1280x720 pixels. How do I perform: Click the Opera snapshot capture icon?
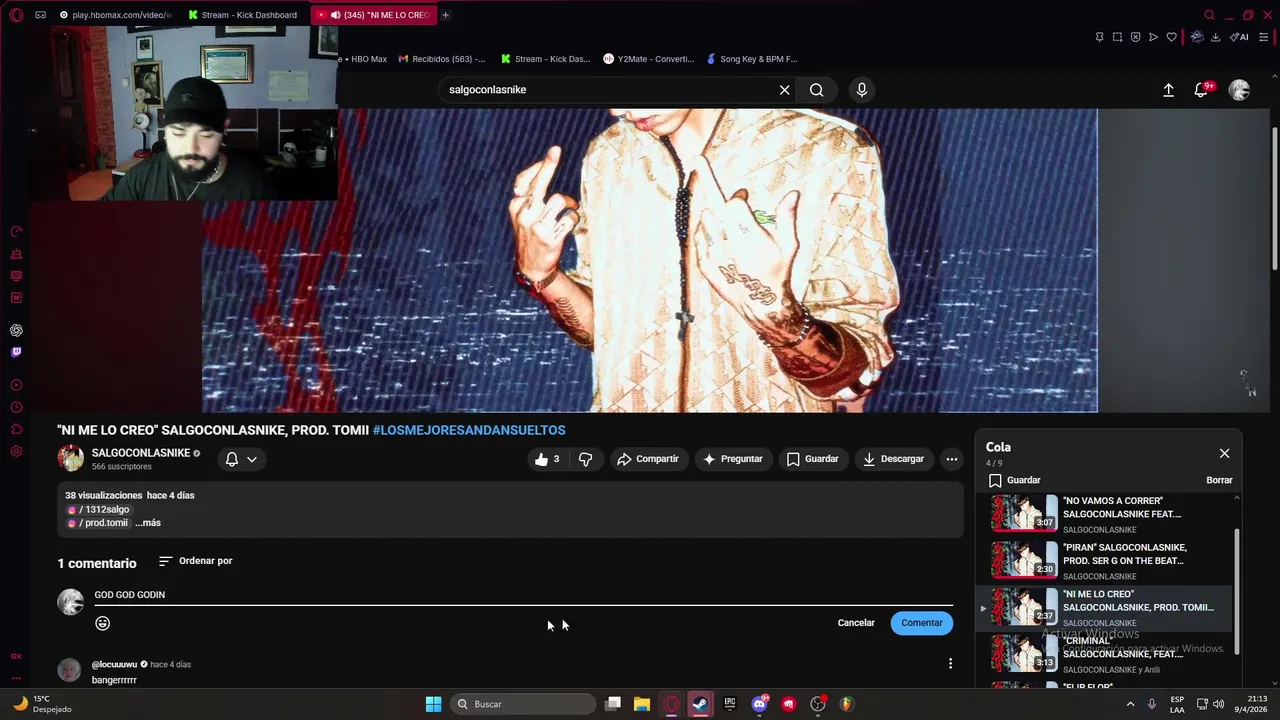coord(1117,37)
